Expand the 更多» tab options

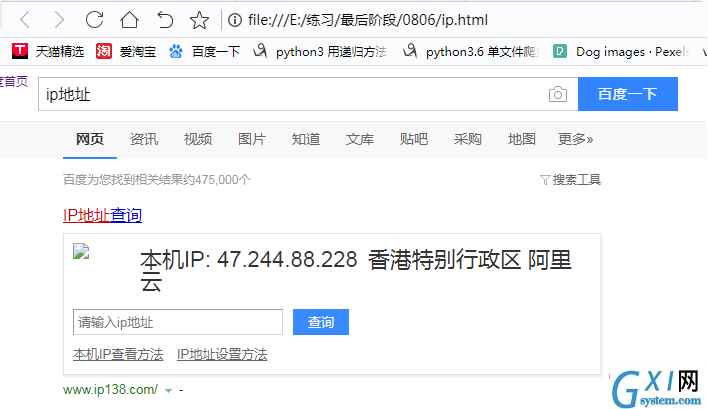[x=575, y=139]
